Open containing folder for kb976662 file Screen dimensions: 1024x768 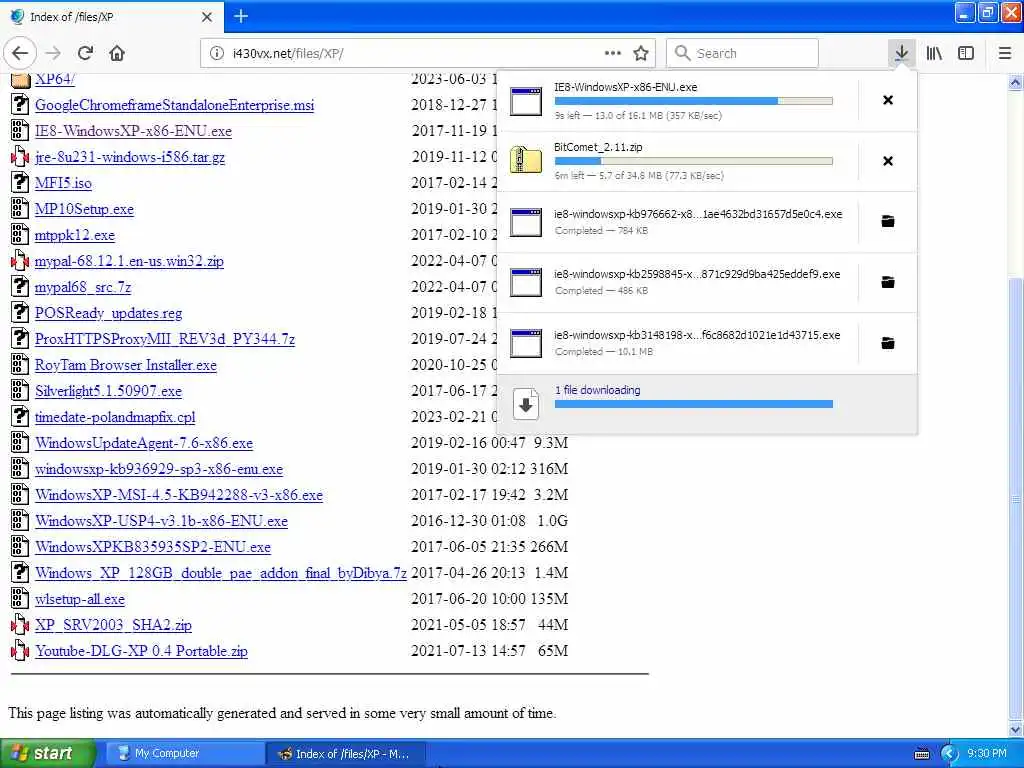coord(888,221)
